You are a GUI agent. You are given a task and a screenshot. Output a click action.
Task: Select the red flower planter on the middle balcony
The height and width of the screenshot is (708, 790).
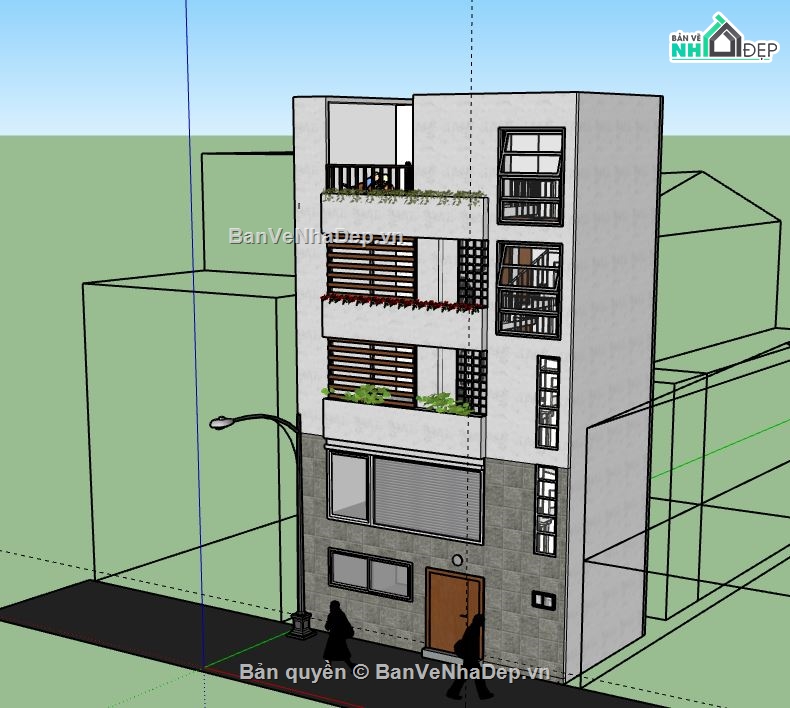[400, 301]
